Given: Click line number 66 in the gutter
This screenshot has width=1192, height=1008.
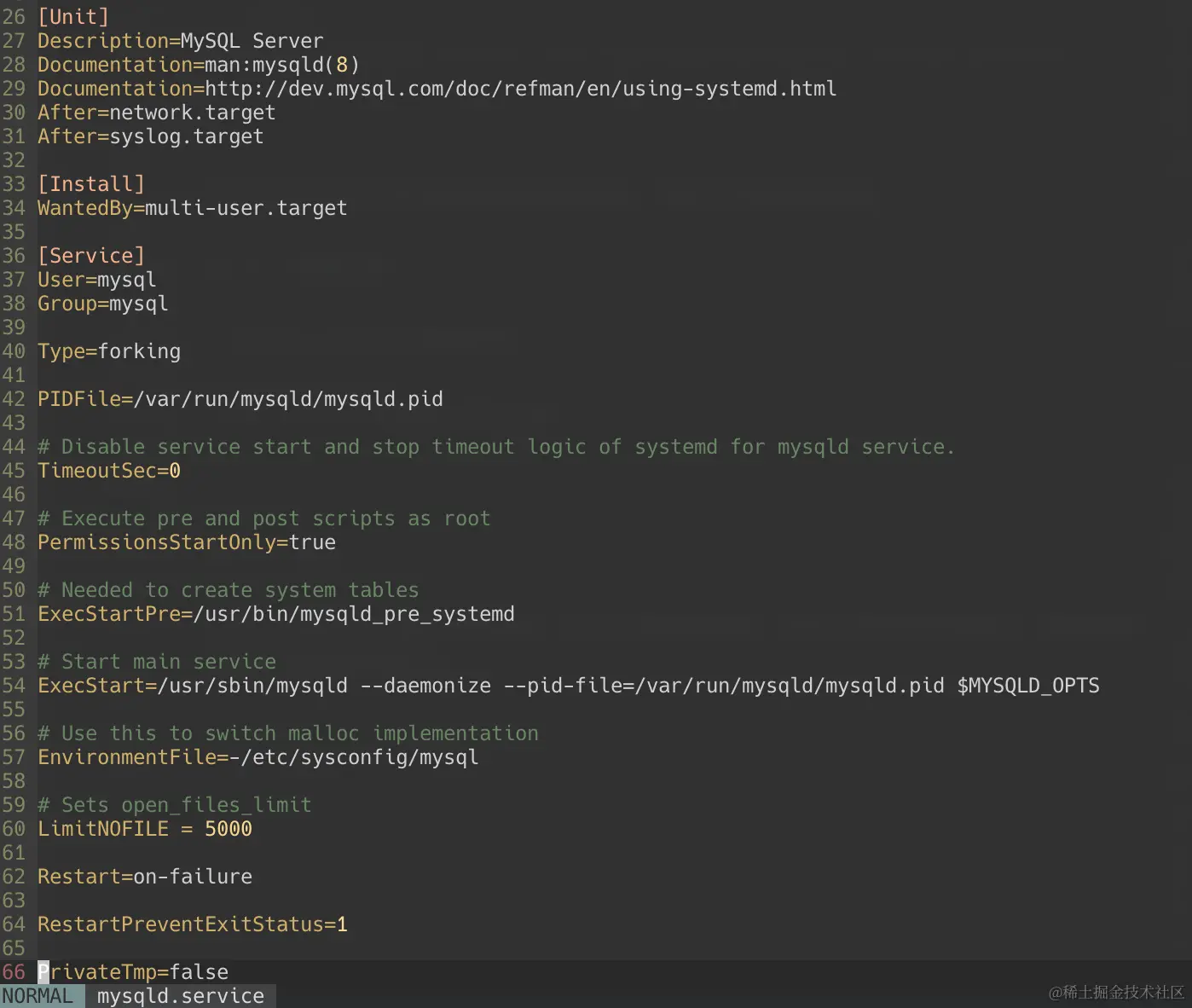Looking at the screenshot, I should coord(14,971).
